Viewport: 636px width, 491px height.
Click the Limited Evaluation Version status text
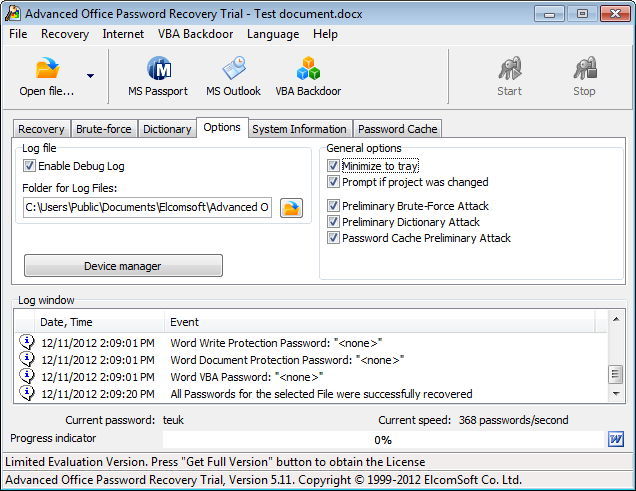(215, 462)
